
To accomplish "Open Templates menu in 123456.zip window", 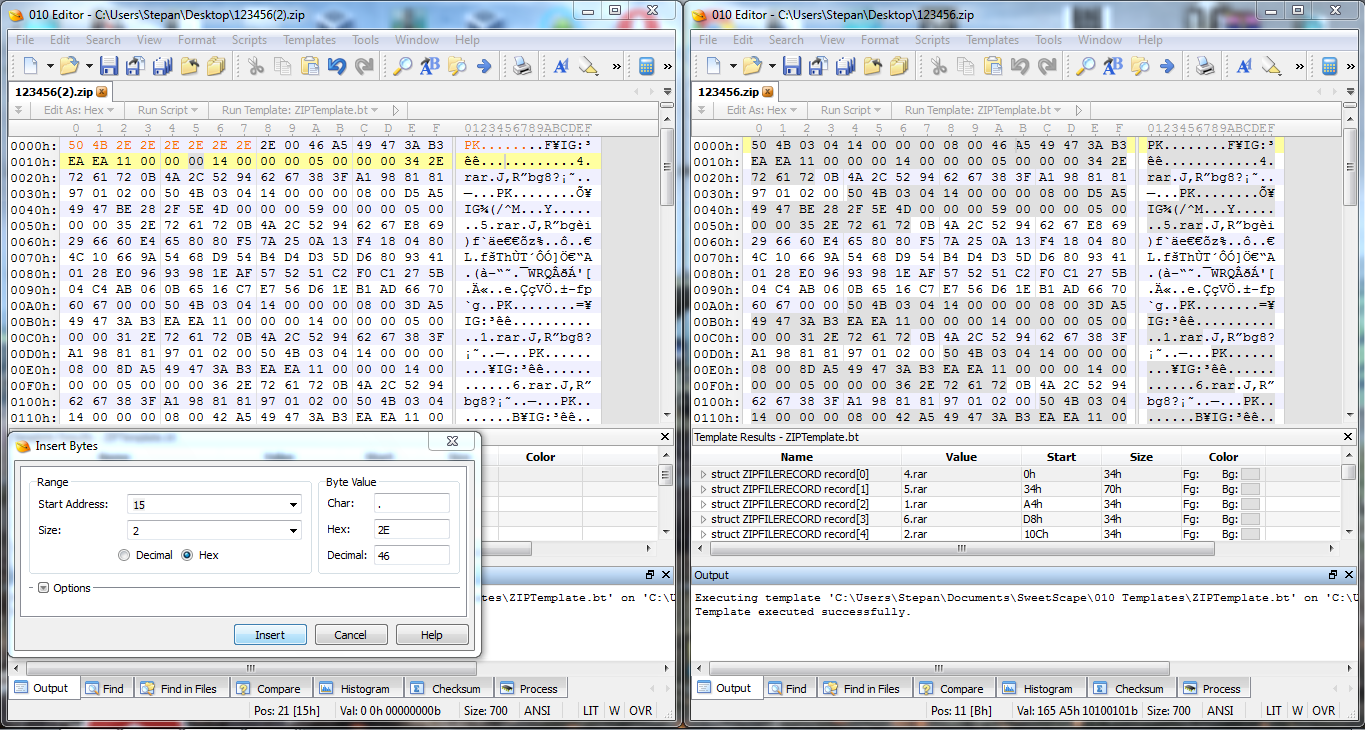I will (992, 40).
